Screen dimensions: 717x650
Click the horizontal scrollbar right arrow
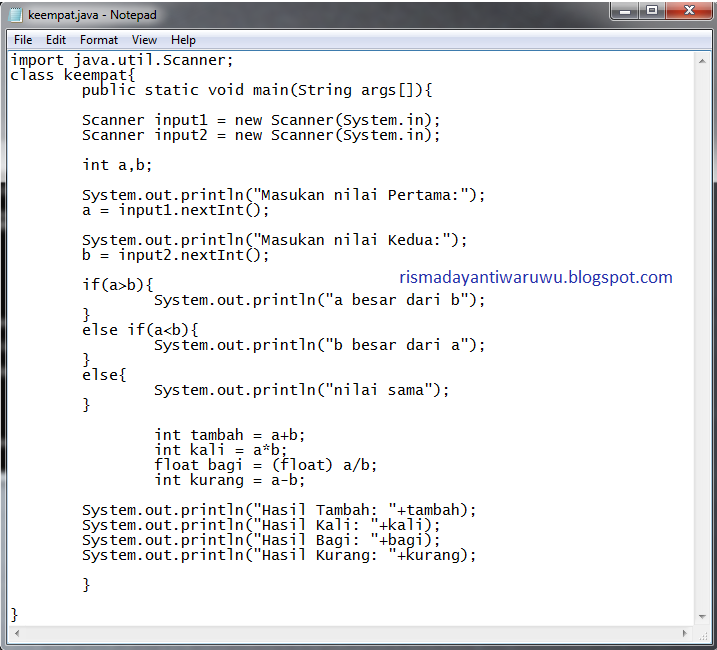click(685, 634)
